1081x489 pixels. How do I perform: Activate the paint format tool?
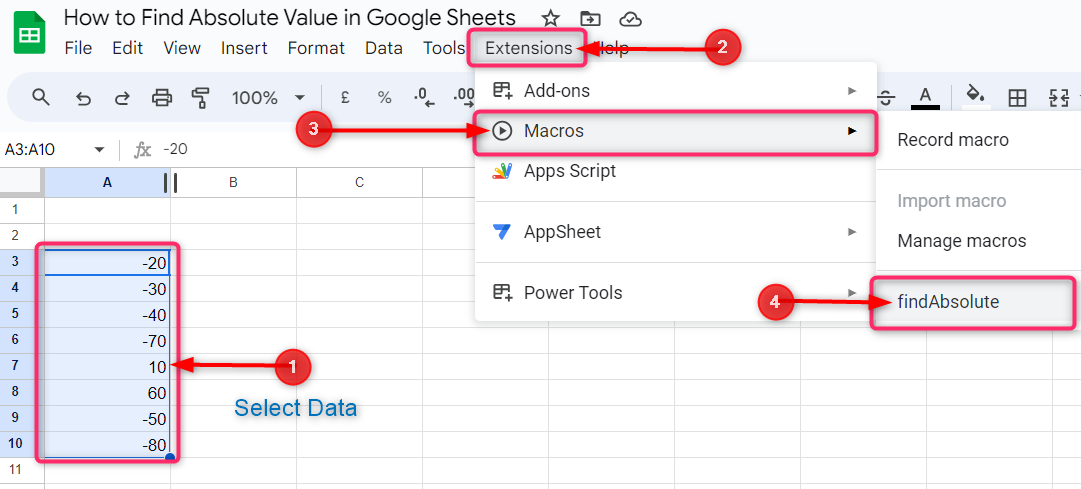click(x=201, y=97)
